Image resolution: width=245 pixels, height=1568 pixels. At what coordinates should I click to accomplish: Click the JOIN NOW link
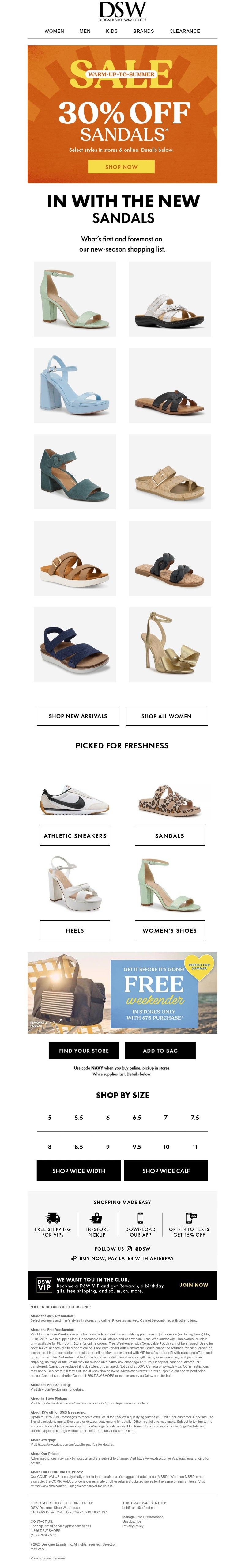(194, 1285)
